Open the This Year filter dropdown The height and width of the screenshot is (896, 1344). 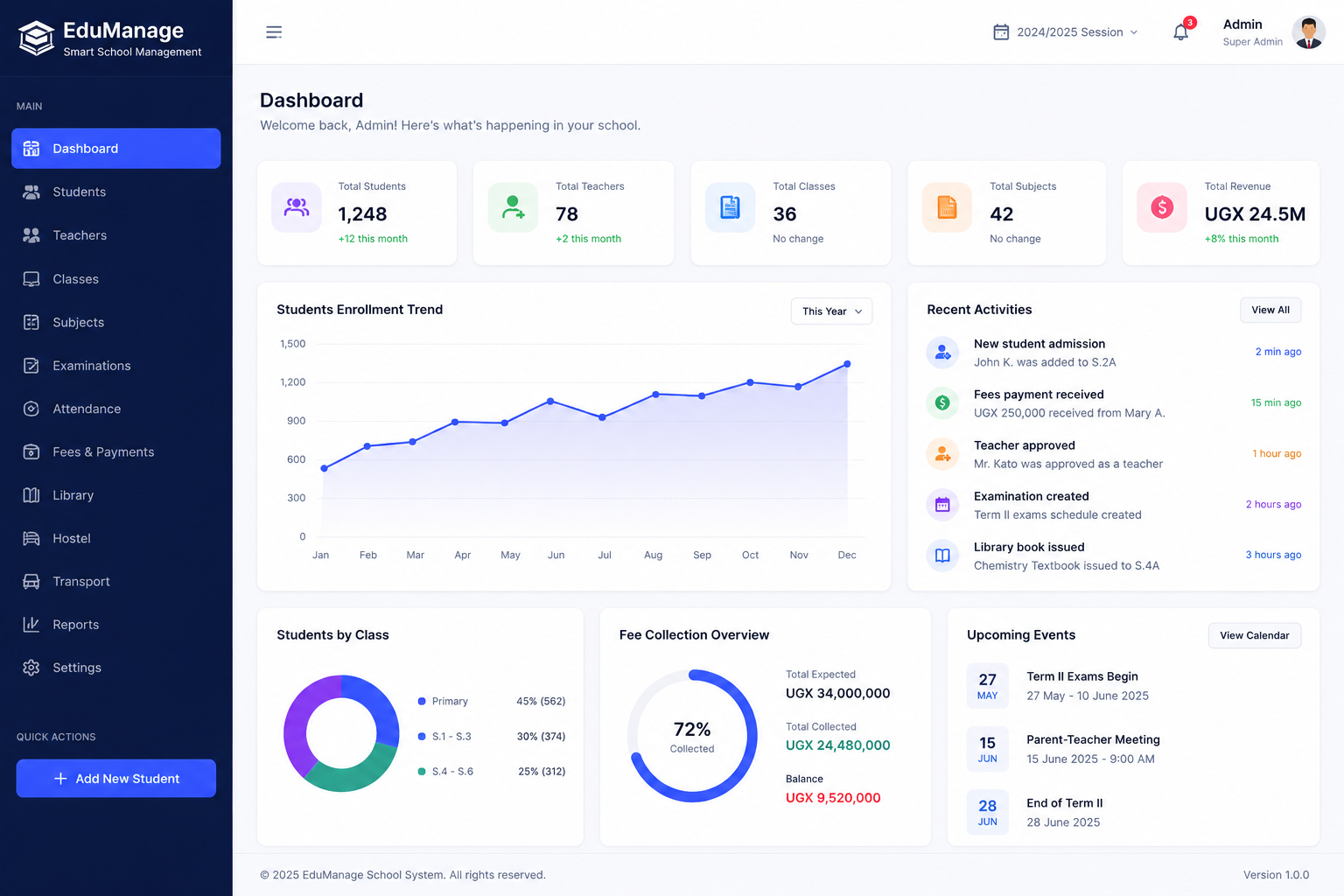point(831,311)
